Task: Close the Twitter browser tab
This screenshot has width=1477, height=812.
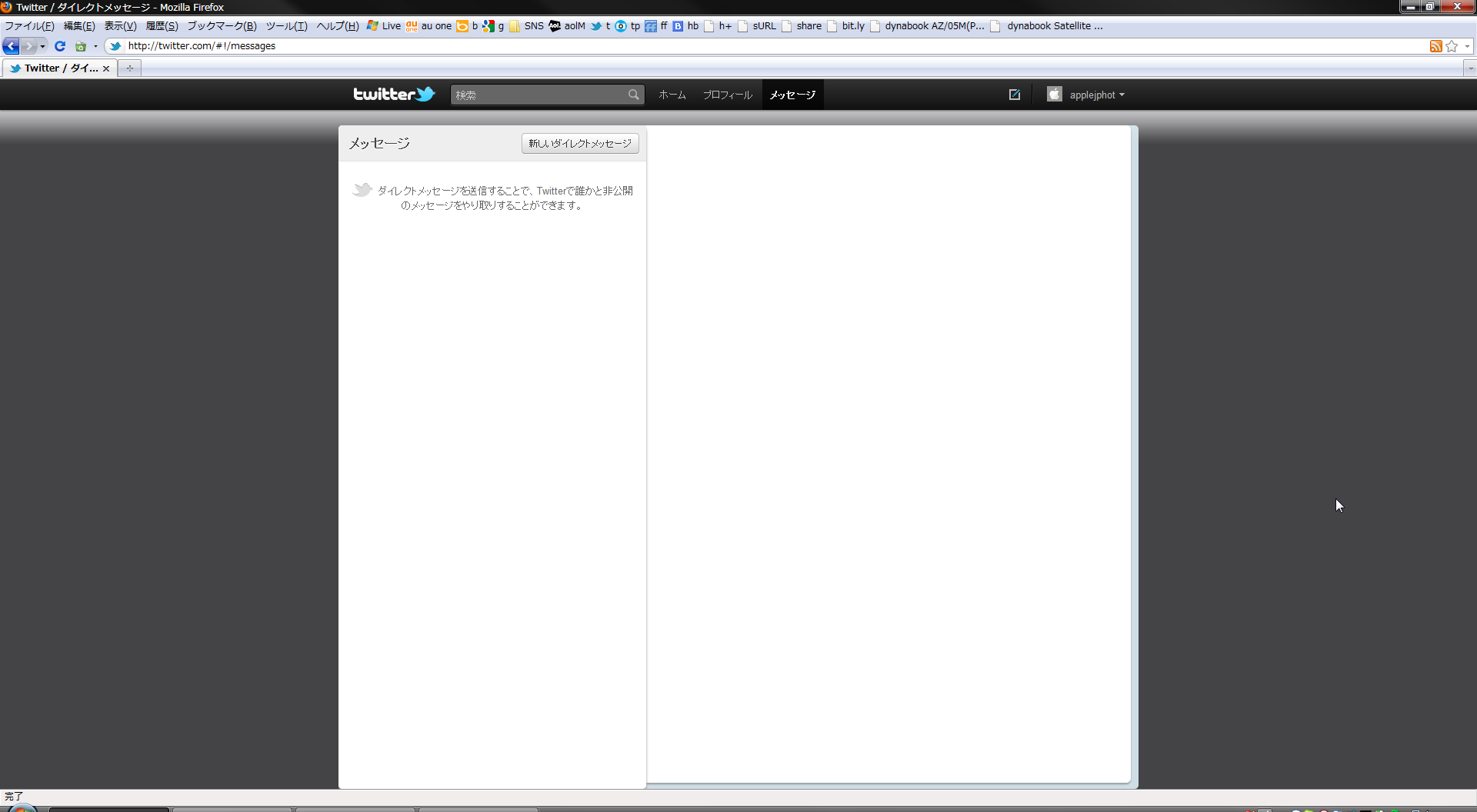Action: click(106, 68)
